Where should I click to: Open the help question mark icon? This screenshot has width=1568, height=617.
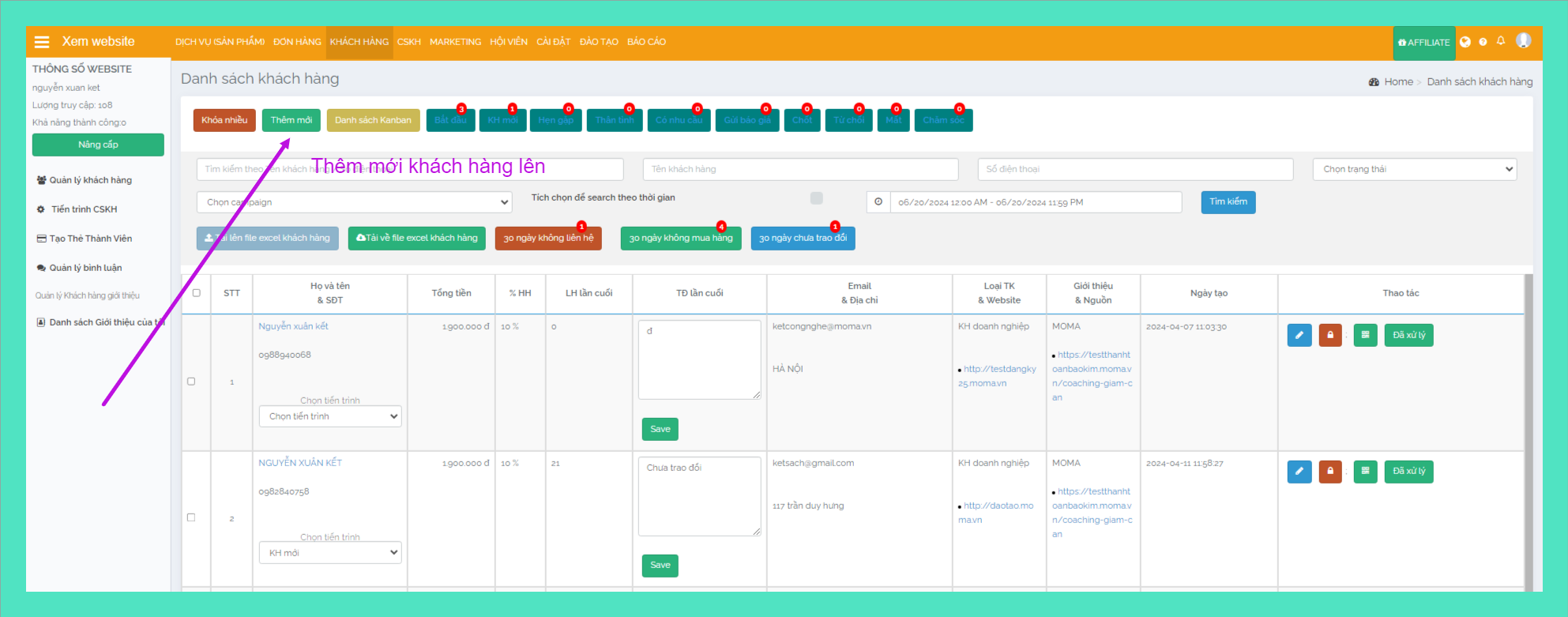[1483, 42]
